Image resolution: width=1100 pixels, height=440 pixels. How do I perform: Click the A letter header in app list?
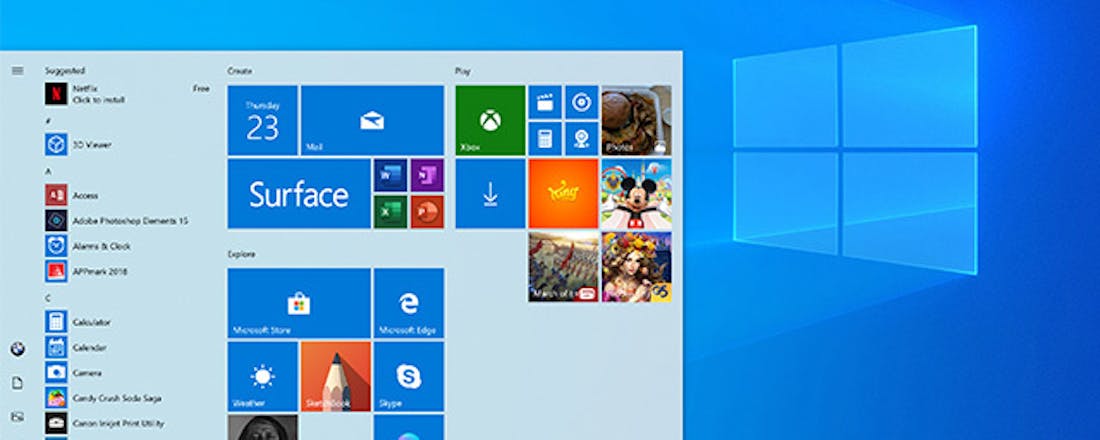(x=48, y=171)
